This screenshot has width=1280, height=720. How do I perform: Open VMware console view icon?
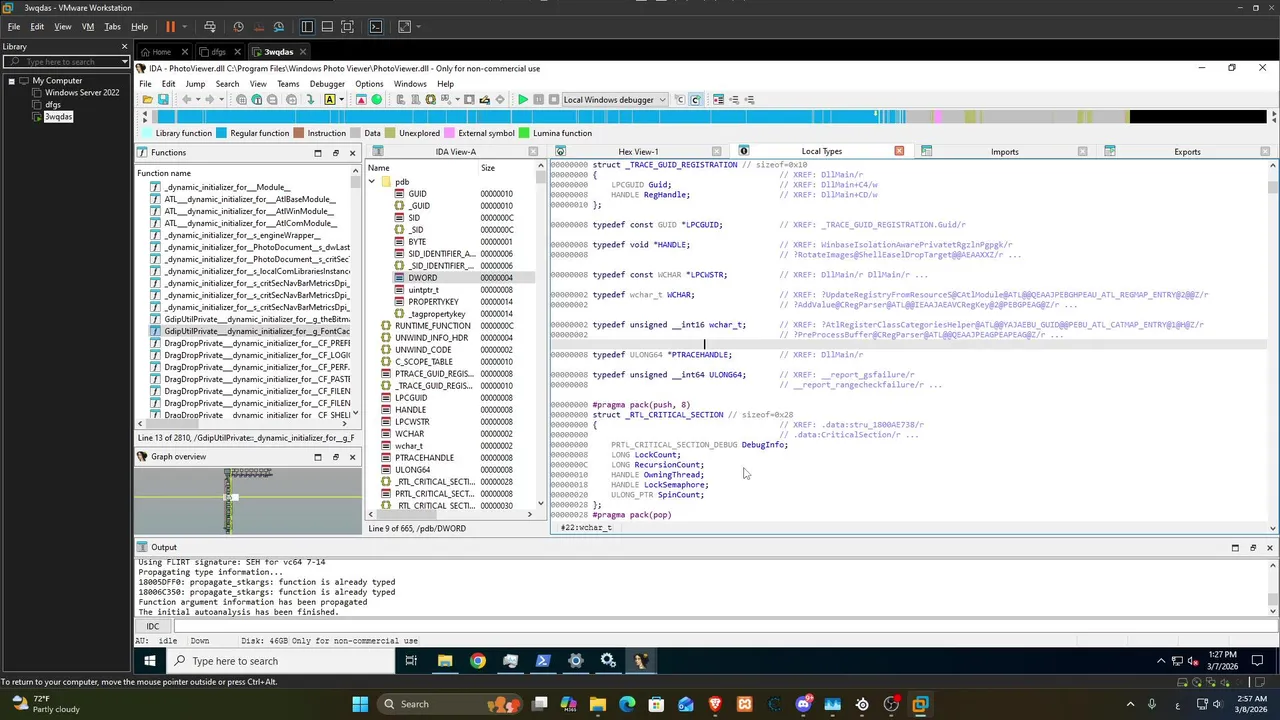coord(375,27)
